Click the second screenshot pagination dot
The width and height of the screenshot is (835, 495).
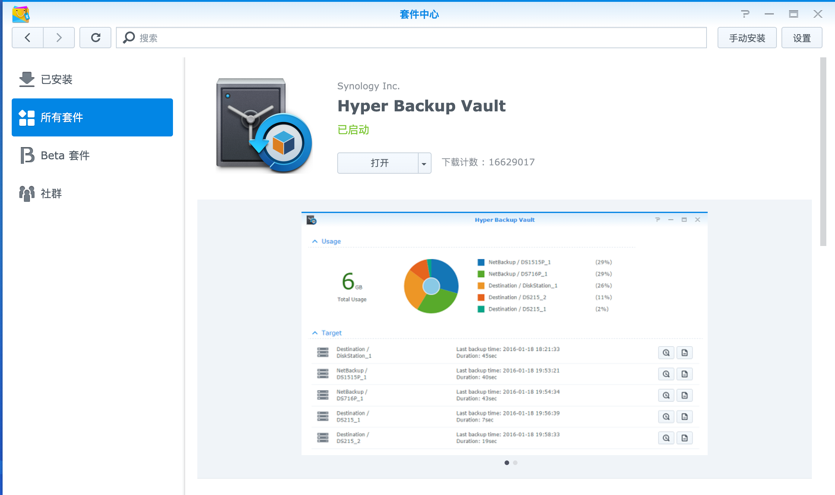click(516, 463)
